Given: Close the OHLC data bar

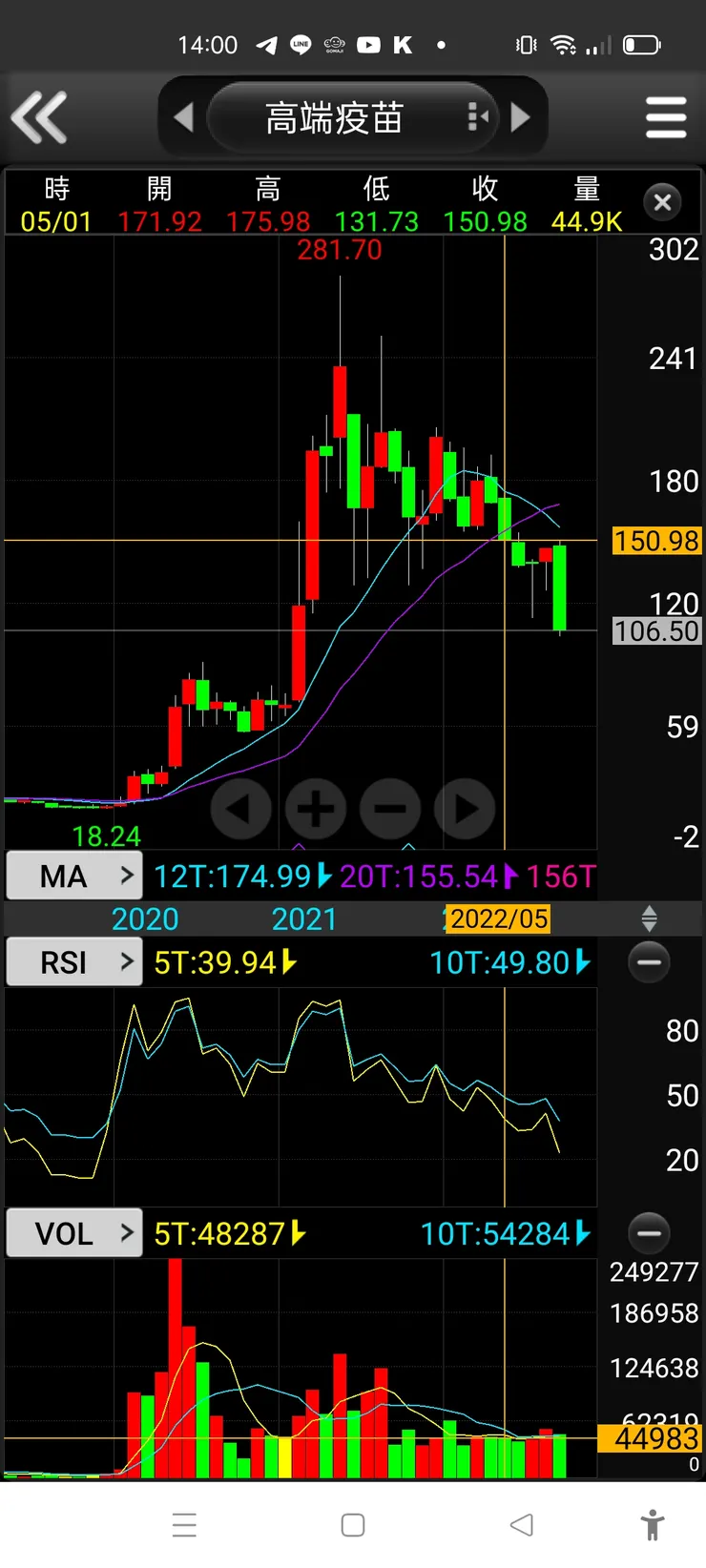Looking at the screenshot, I should 663,202.
